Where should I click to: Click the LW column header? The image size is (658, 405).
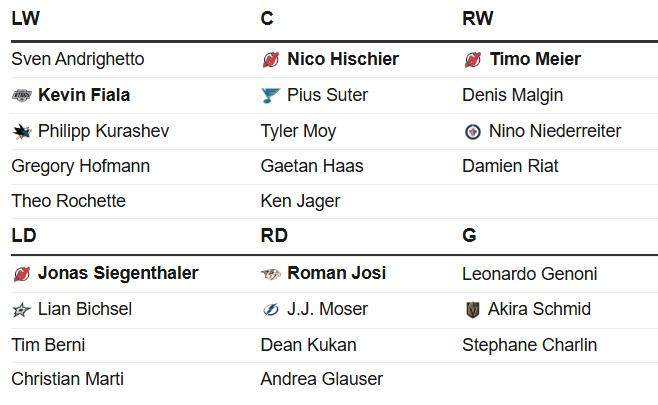coord(26,18)
